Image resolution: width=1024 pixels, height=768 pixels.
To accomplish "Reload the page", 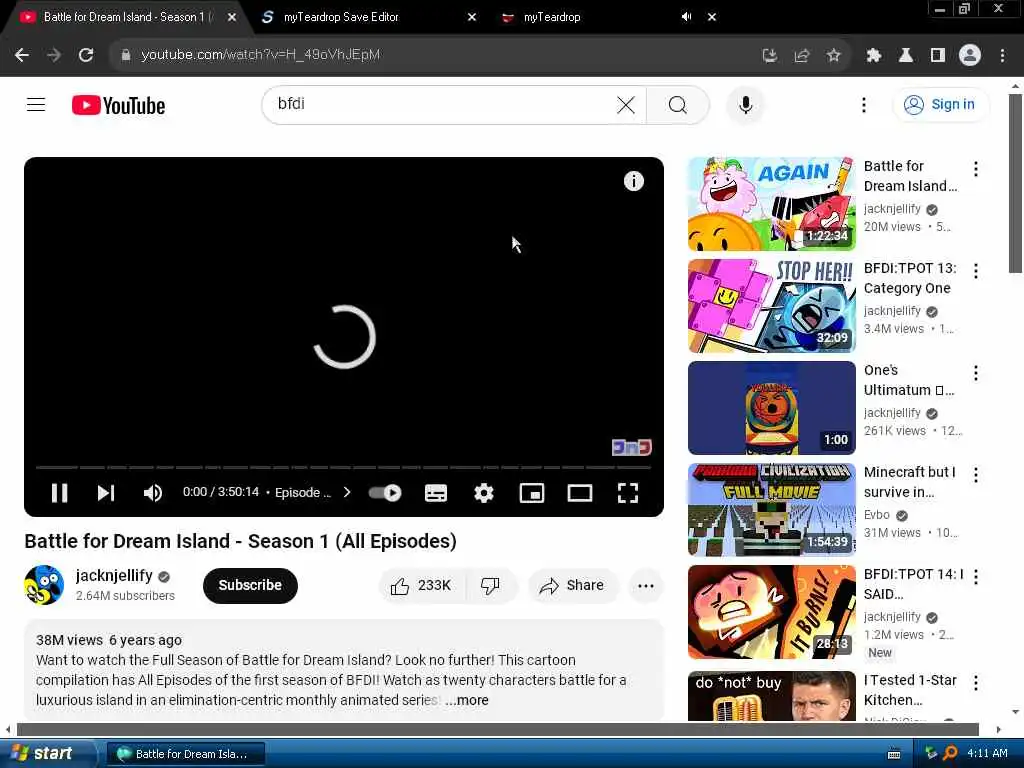I will [86, 55].
